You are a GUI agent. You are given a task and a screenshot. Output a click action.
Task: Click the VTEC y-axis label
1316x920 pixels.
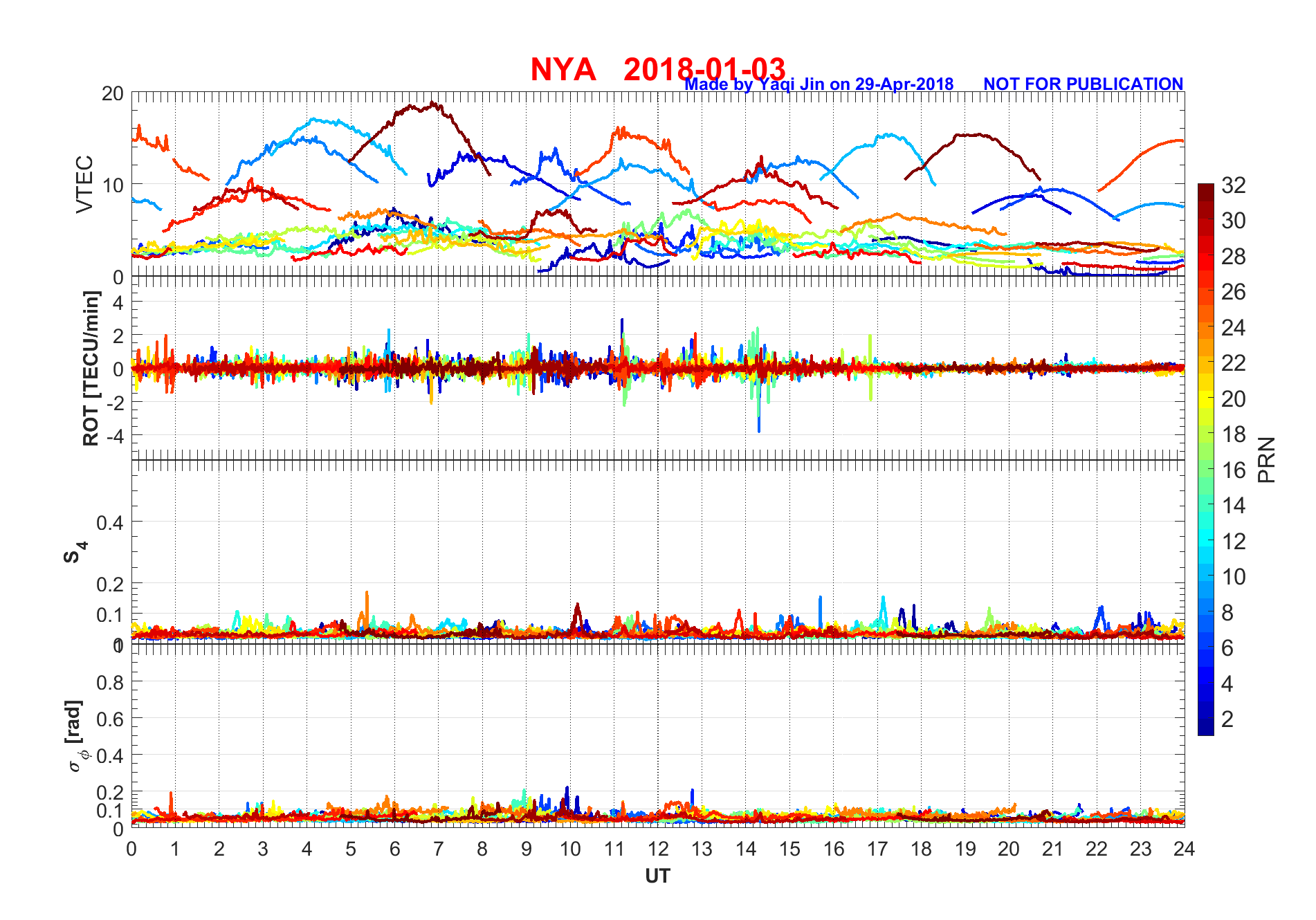(x=84, y=184)
